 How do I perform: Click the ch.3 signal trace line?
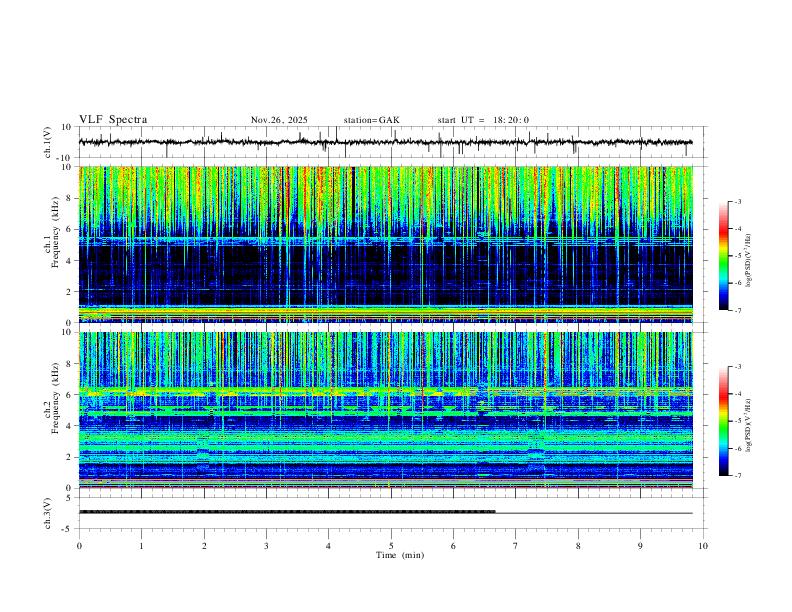click(386, 512)
